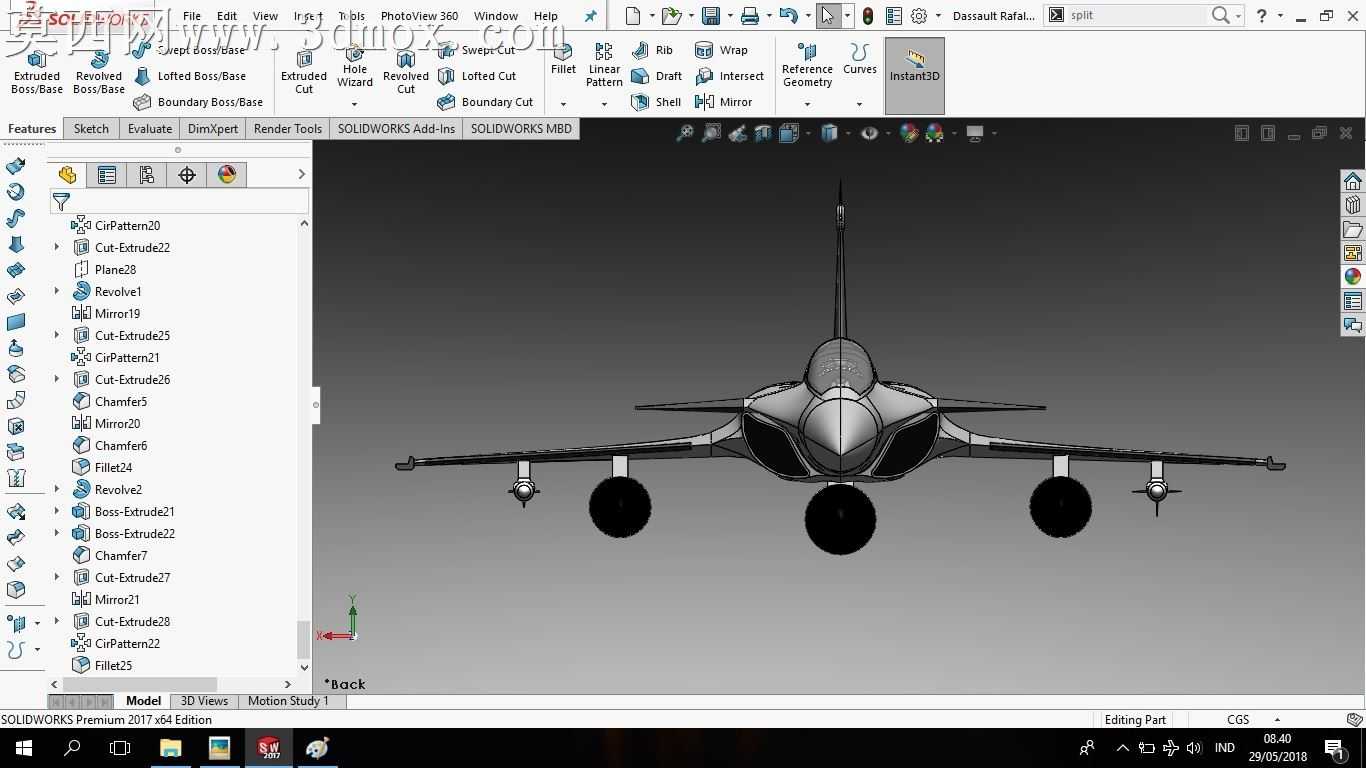
Task: Select the Extruded Boss/Base tool
Action: pos(37,72)
